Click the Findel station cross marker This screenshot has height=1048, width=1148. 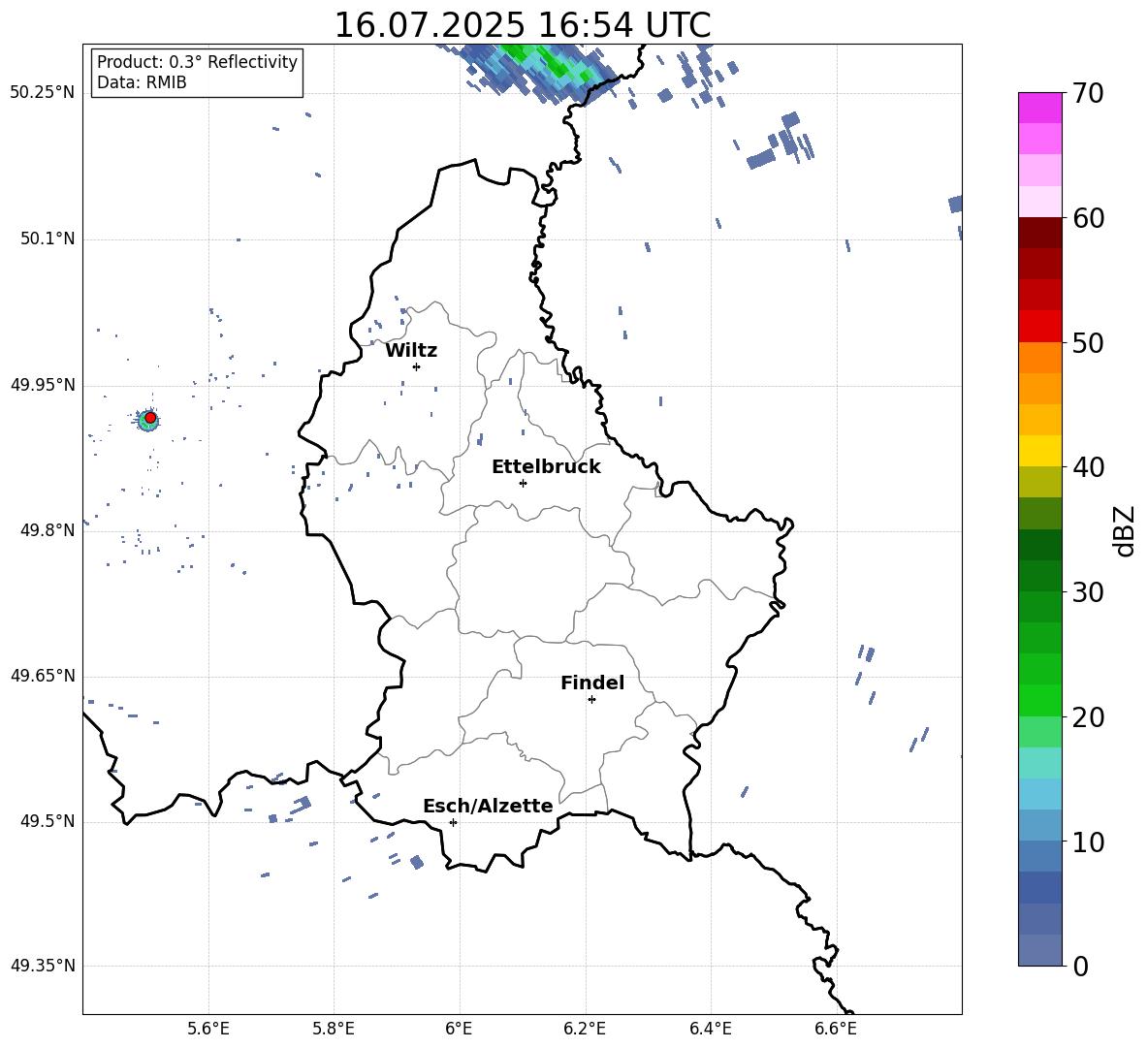pyautogui.click(x=591, y=700)
